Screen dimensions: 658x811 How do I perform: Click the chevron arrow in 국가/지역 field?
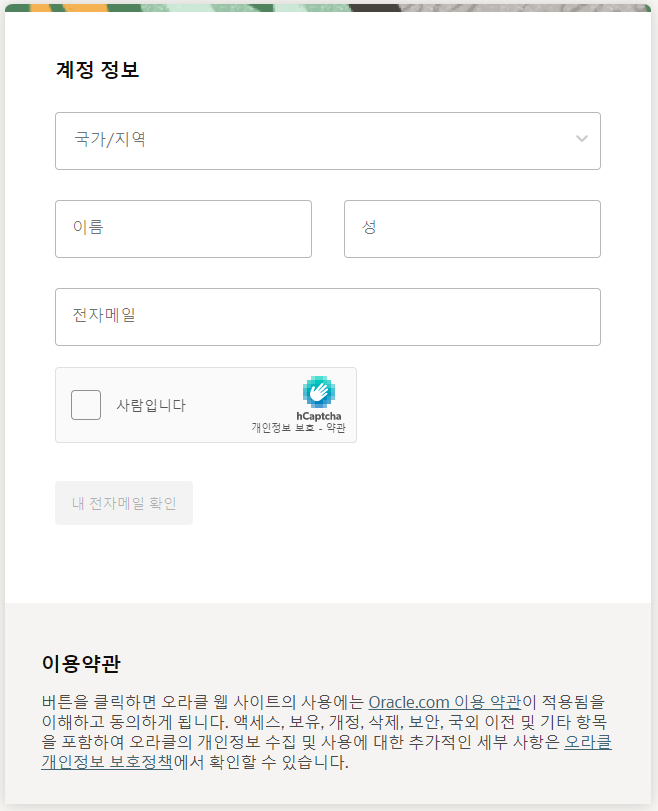(582, 139)
